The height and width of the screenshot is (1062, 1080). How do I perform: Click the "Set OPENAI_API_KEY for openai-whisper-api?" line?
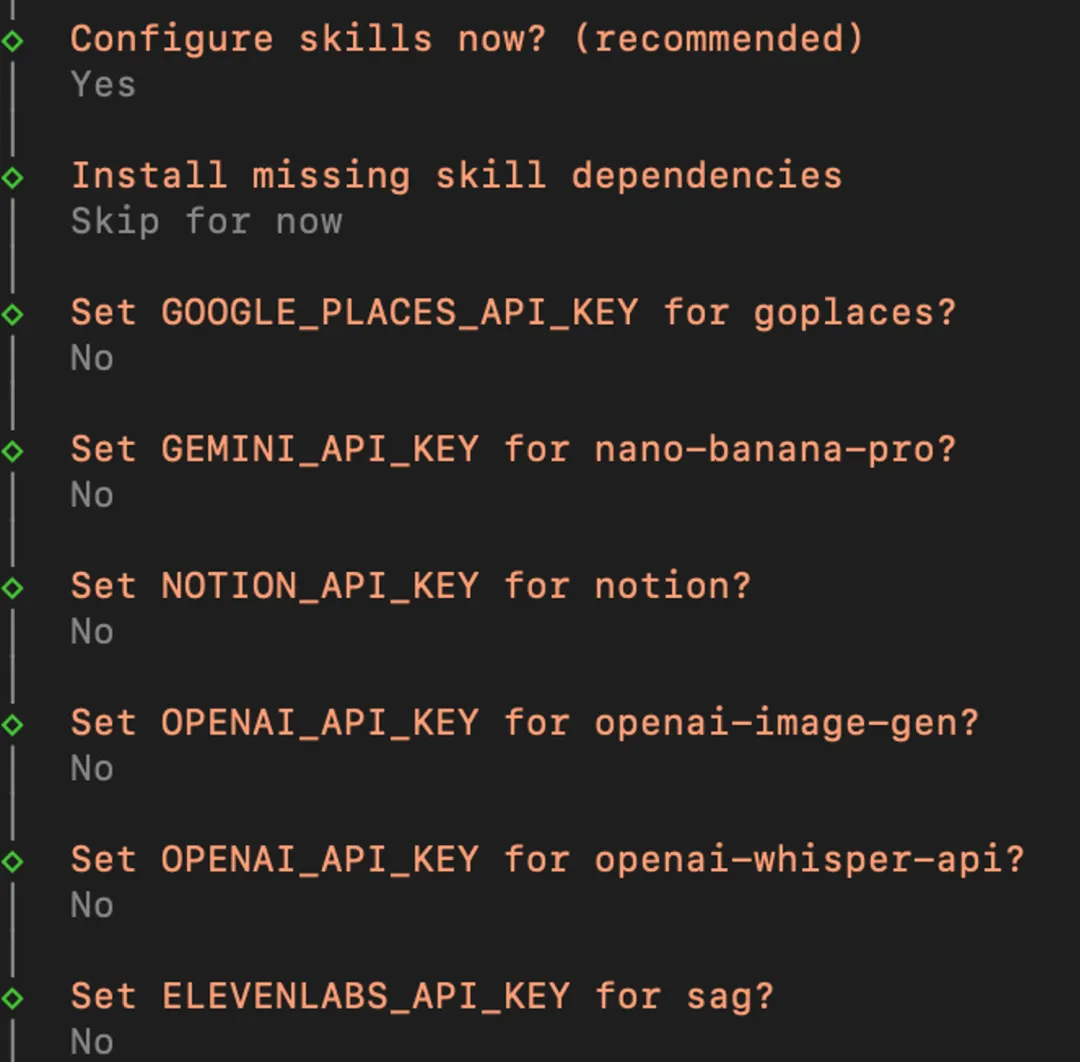[x=547, y=860]
